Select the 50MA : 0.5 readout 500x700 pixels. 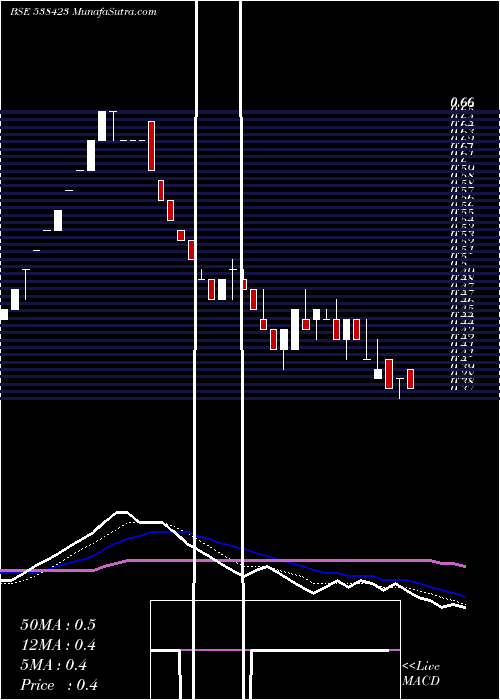58,625
